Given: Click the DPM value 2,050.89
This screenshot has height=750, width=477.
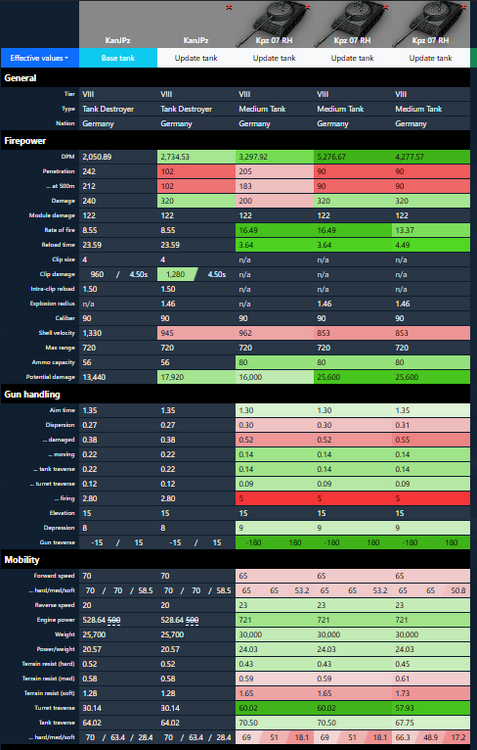Looking at the screenshot, I should coord(99,156).
